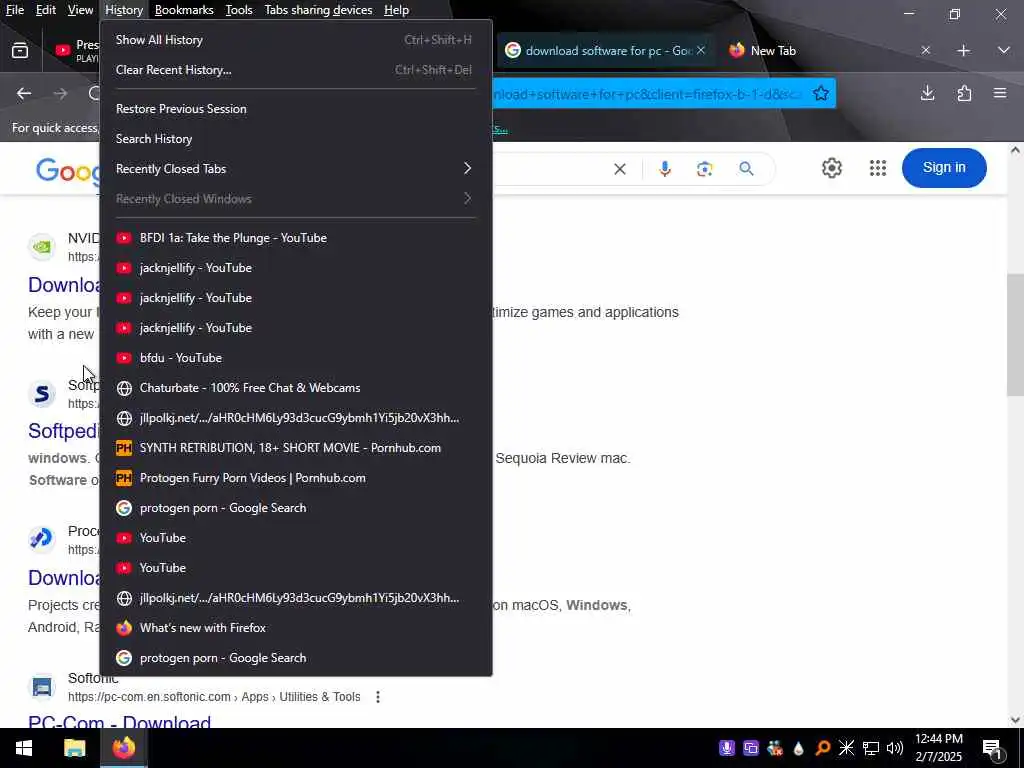Click the Softpedia result favicon
This screenshot has width=1024, height=768.
click(42, 393)
